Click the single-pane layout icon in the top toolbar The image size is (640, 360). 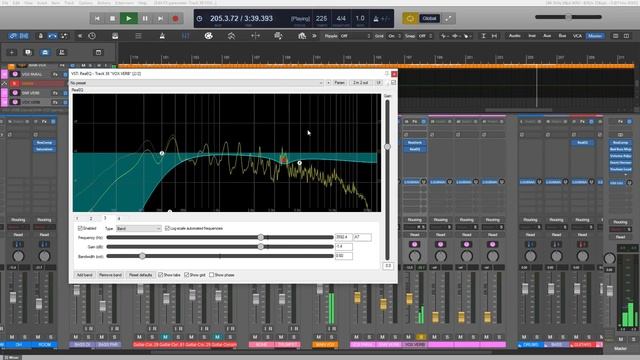pos(616,36)
